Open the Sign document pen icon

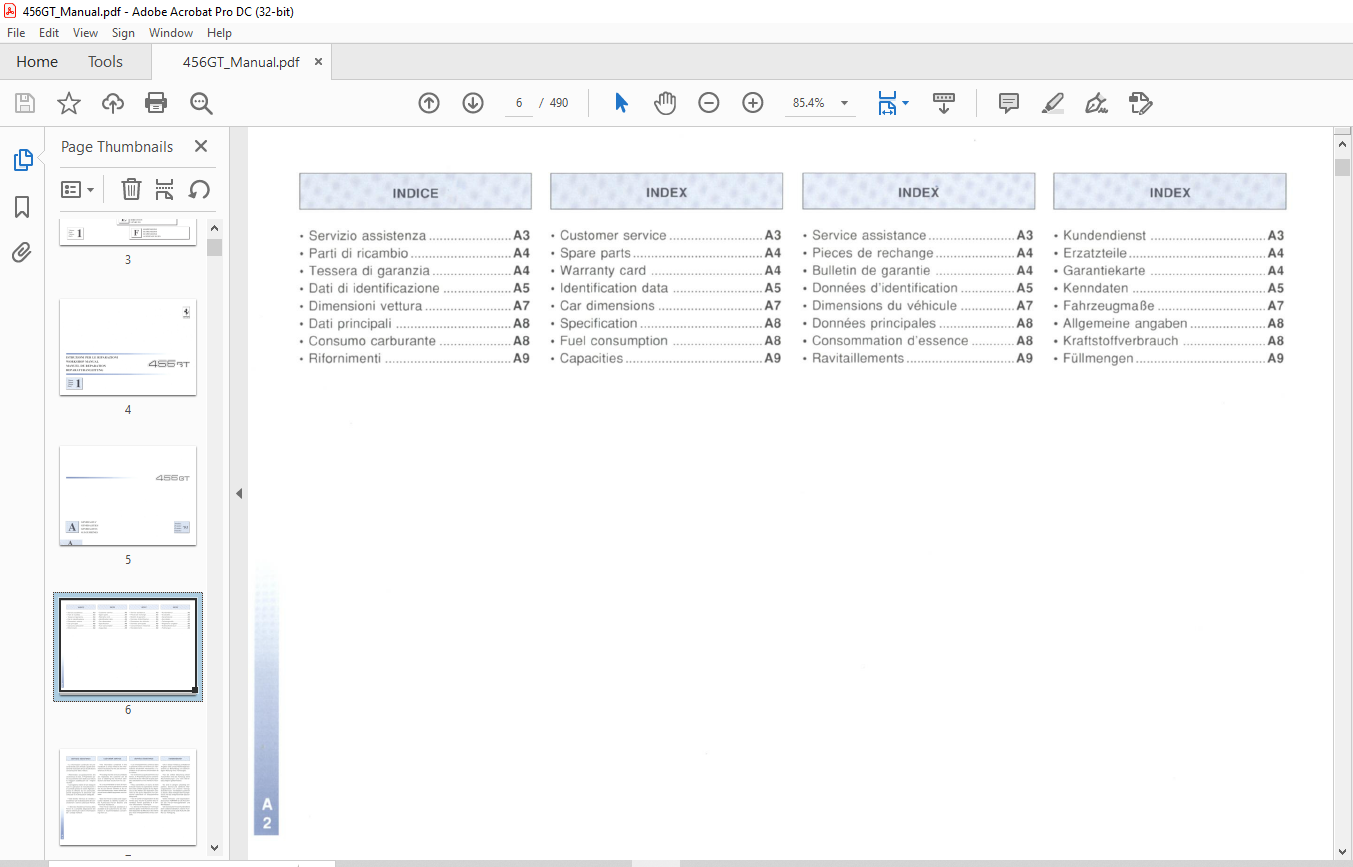[x=1096, y=103]
